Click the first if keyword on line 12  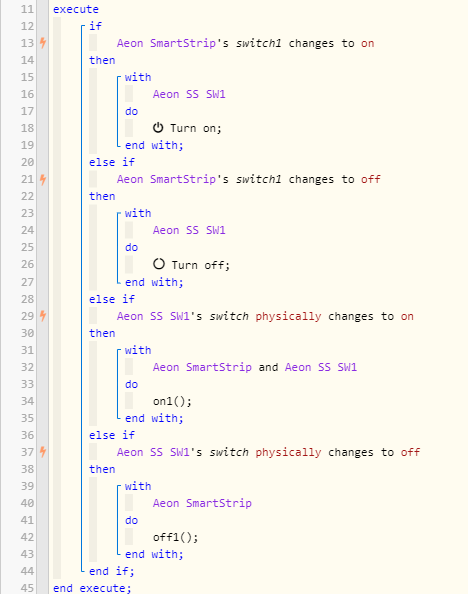(x=95, y=26)
